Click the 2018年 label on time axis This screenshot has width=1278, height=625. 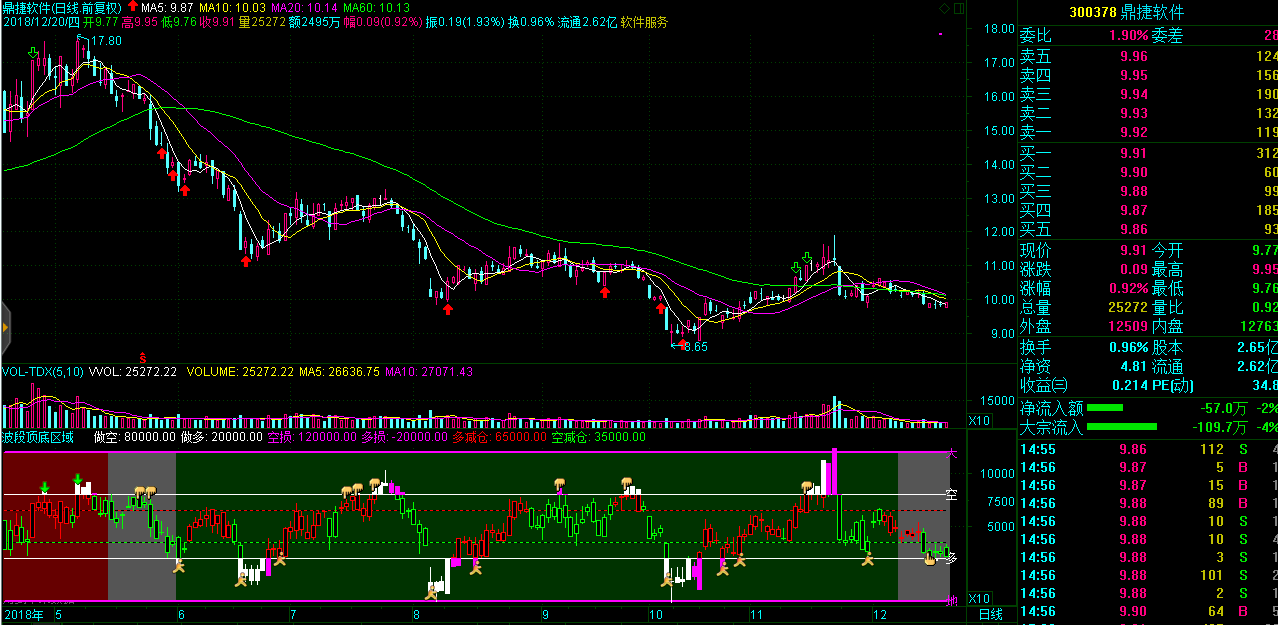(24, 613)
